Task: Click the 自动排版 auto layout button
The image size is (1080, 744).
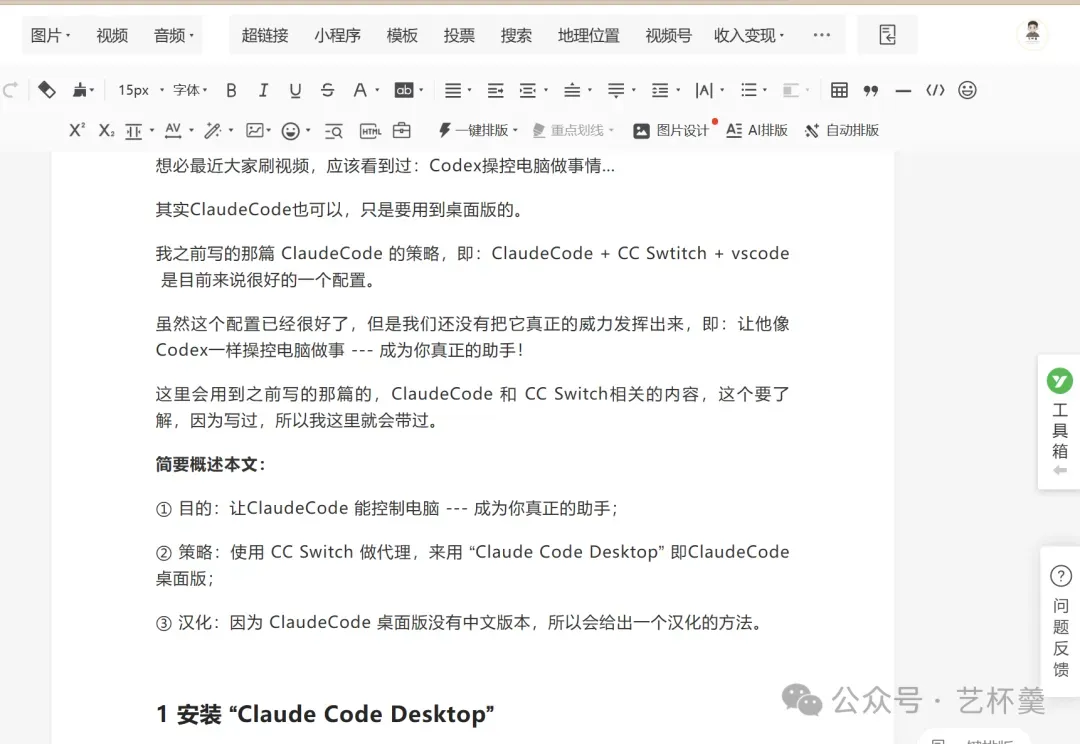Action: tap(842, 130)
